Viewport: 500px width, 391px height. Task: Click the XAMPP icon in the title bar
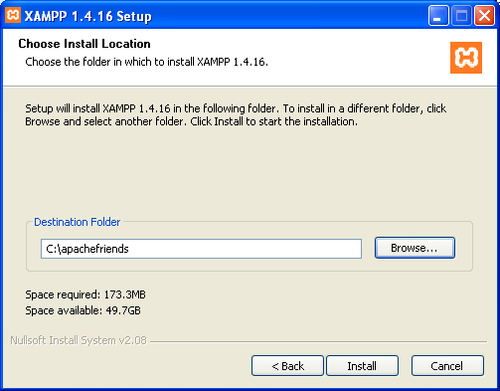(13, 15)
